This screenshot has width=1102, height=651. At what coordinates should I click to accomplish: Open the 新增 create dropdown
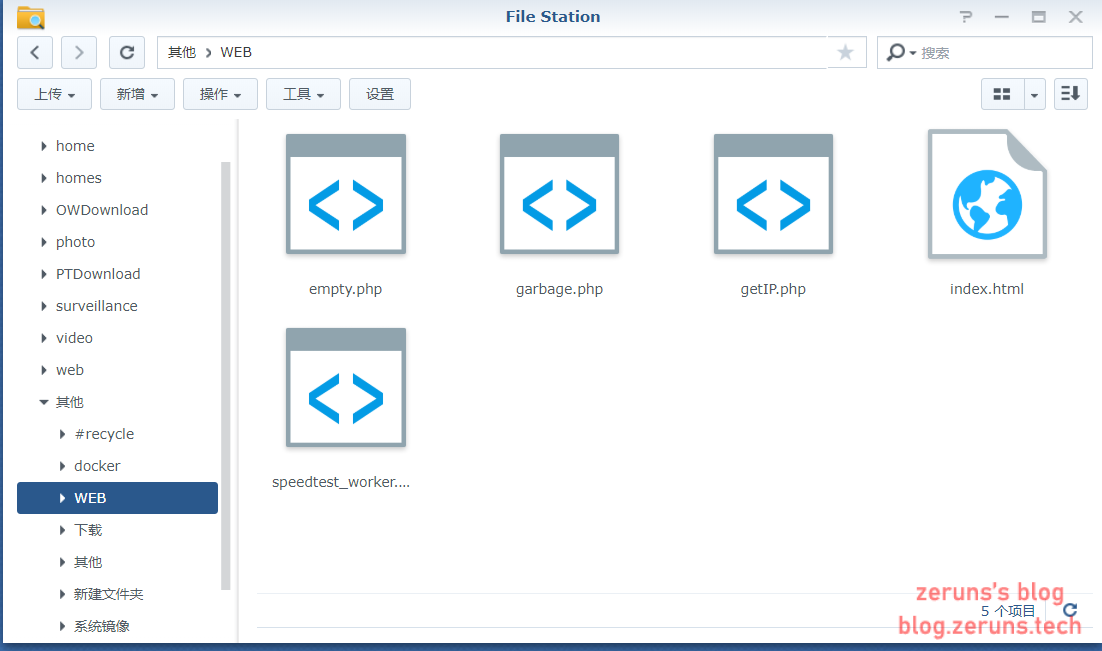tap(137, 94)
